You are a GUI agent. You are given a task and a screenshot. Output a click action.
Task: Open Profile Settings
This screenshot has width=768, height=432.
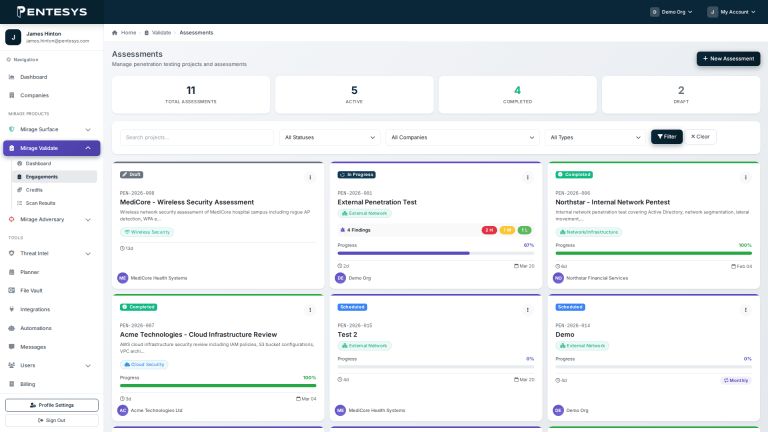tap(52, 405)
